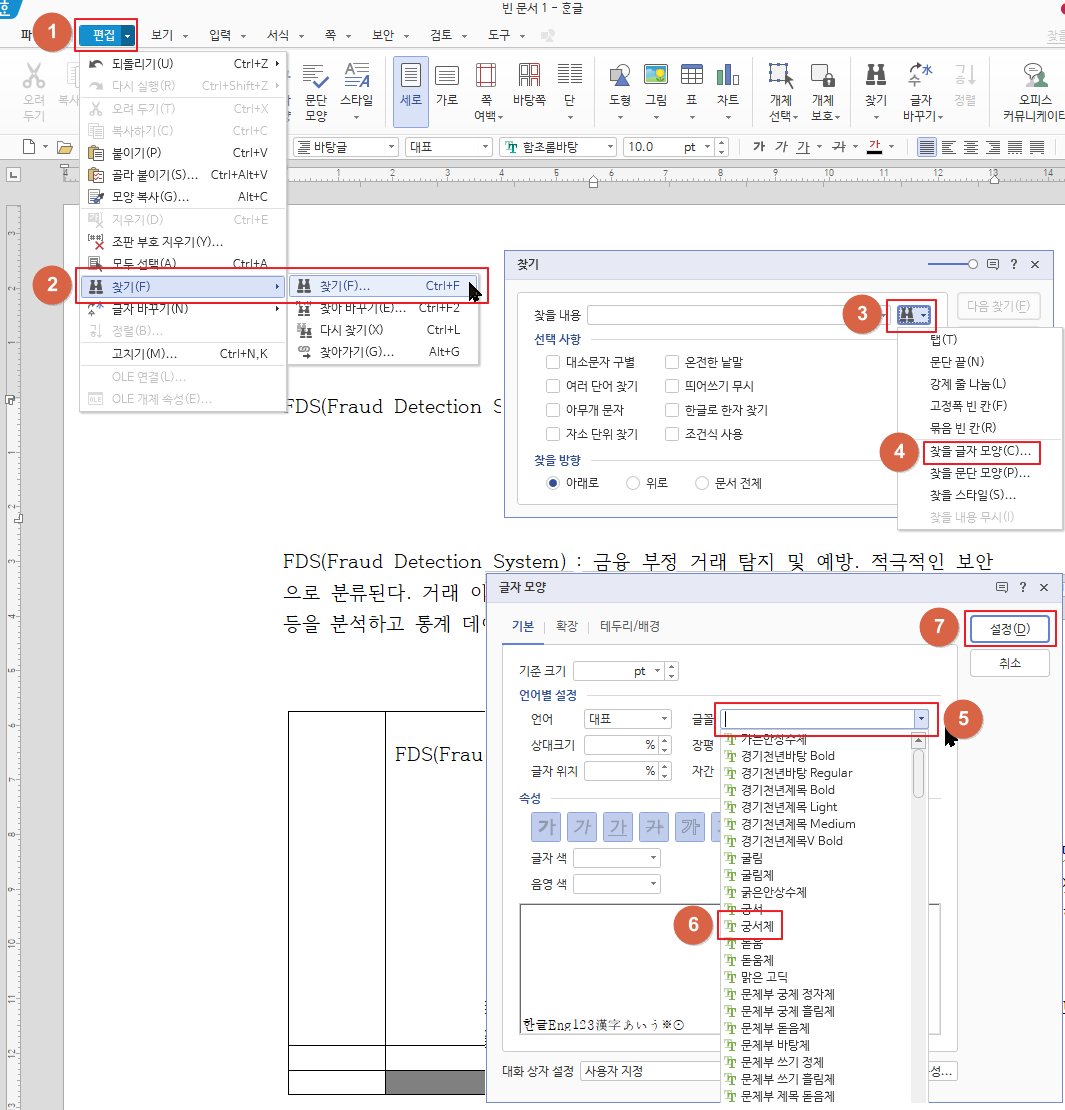Screen dimensions: 1065x1110
Task: Enable 한글로 한자 찾기 checkbox
Action: click(x=672, y=410)
